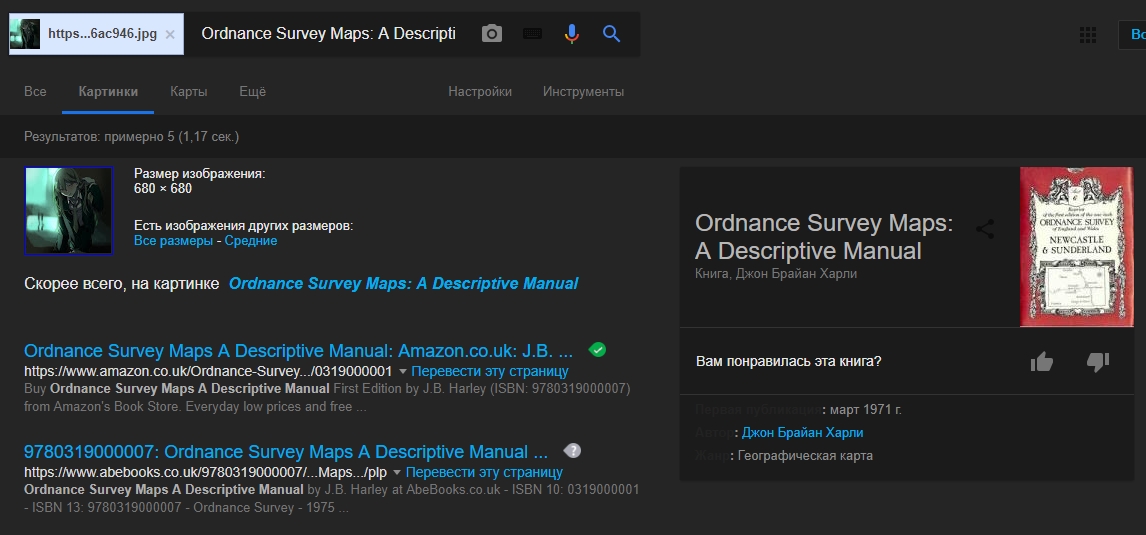Open the on-screen keyboard icon
Viewport: 1146px width, 535px height.
pos(532,34)
